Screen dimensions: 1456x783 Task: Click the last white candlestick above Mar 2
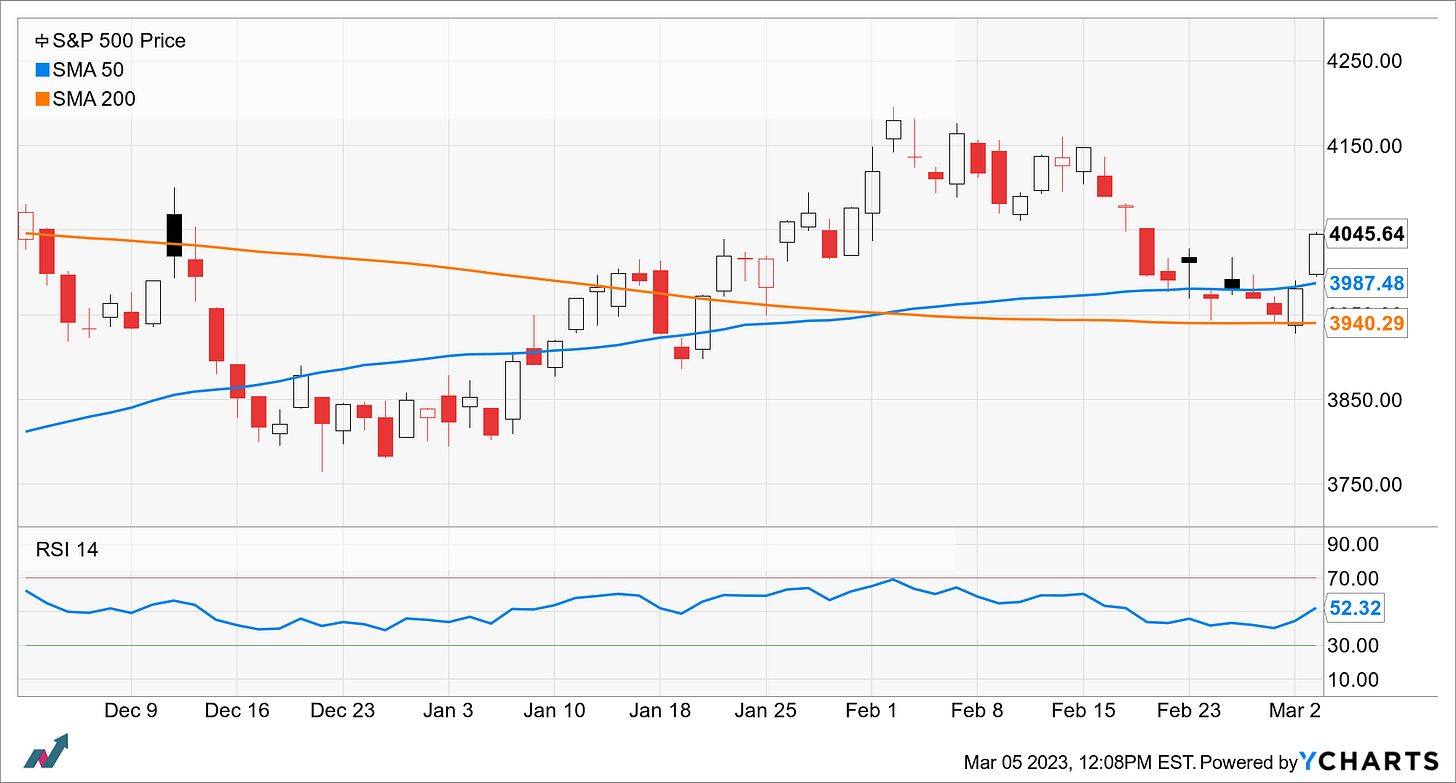[1317, 254]
